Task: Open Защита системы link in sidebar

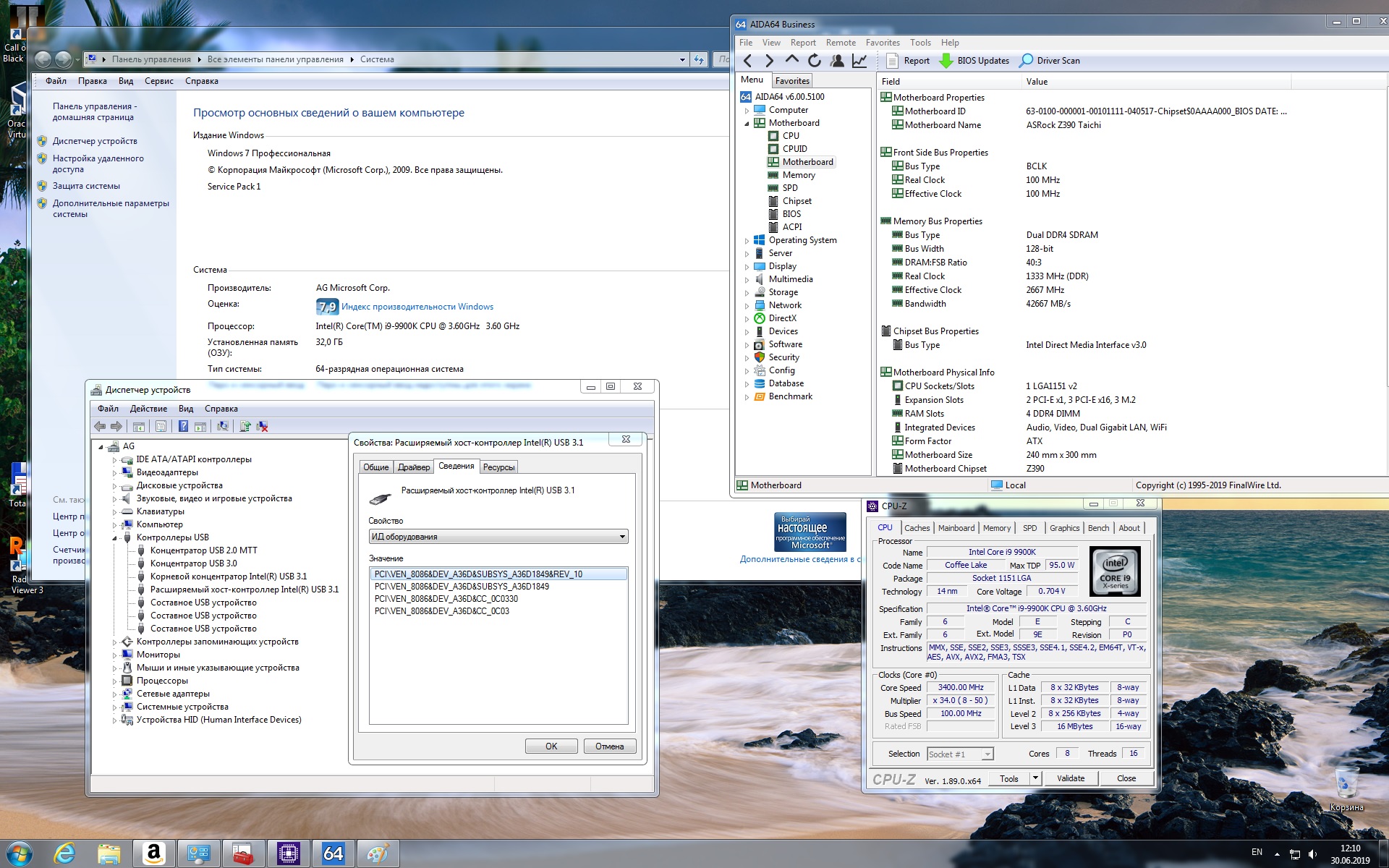Action: pyautogui.click(x=86, y=186)
